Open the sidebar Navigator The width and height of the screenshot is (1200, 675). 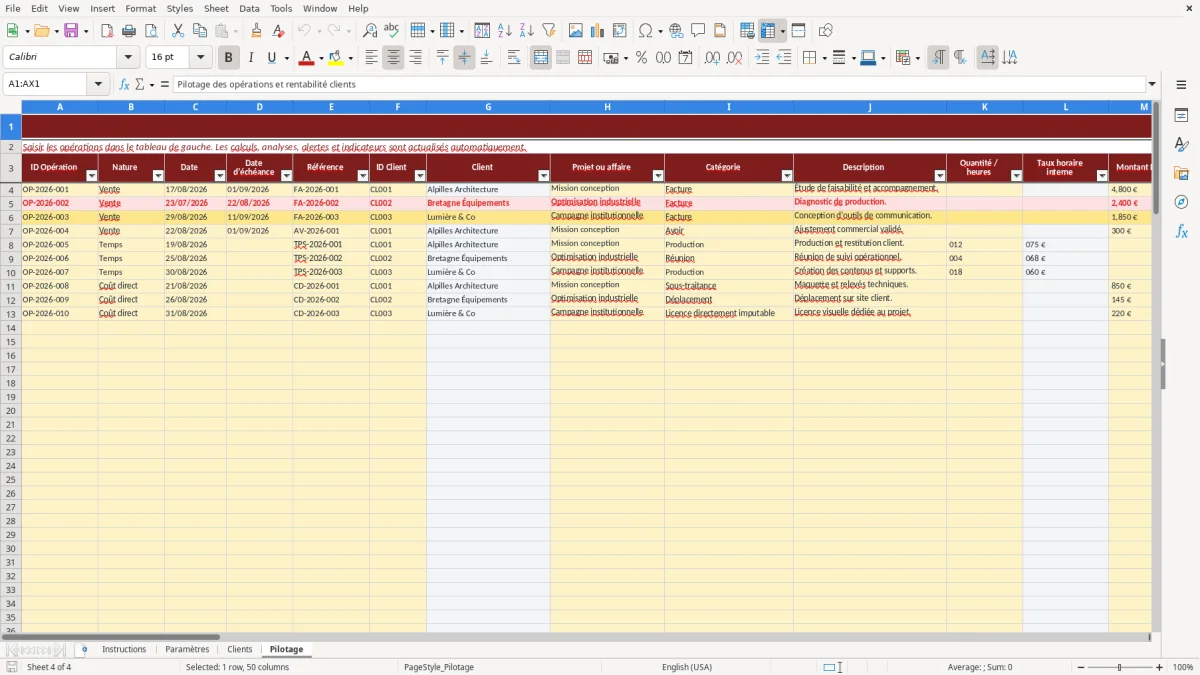1181,202
